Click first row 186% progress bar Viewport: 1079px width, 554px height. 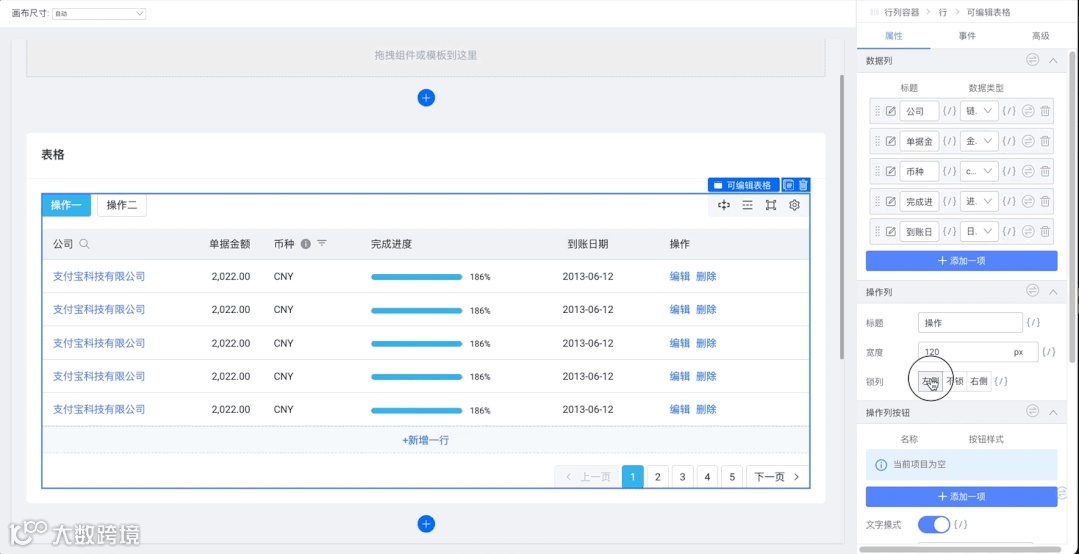pos(416,277)
